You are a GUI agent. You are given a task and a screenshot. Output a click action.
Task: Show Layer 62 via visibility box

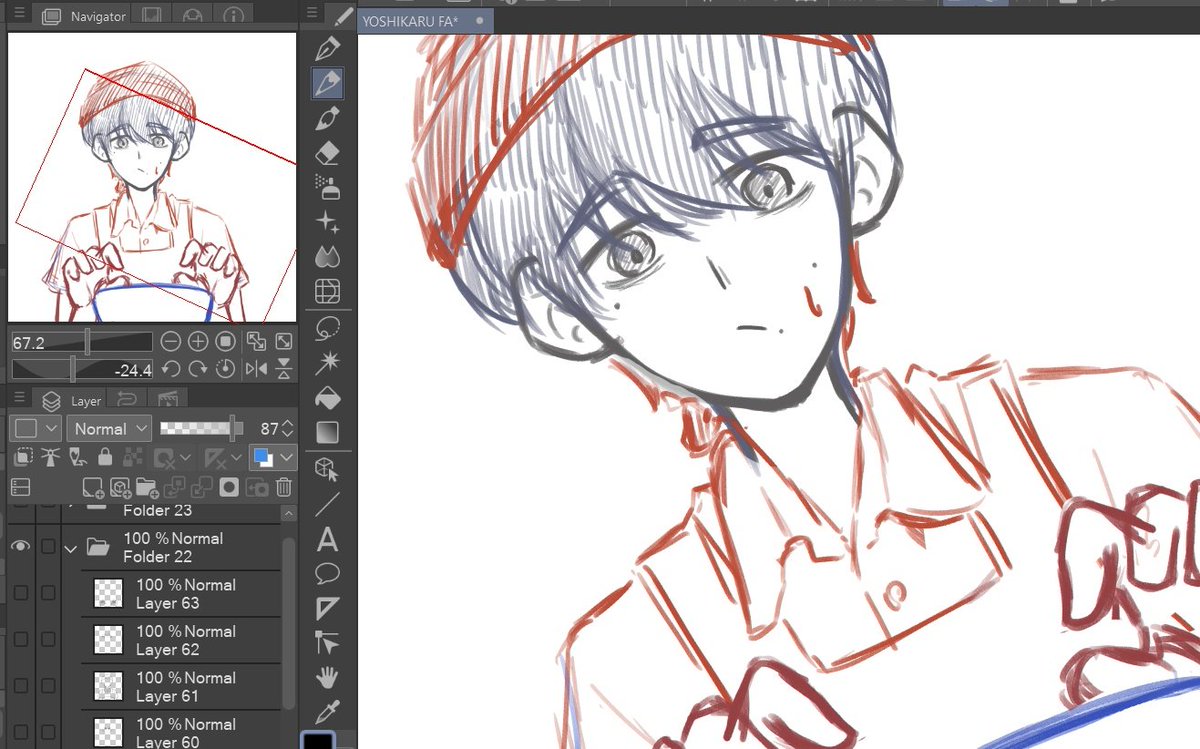[x=20, y=640]
